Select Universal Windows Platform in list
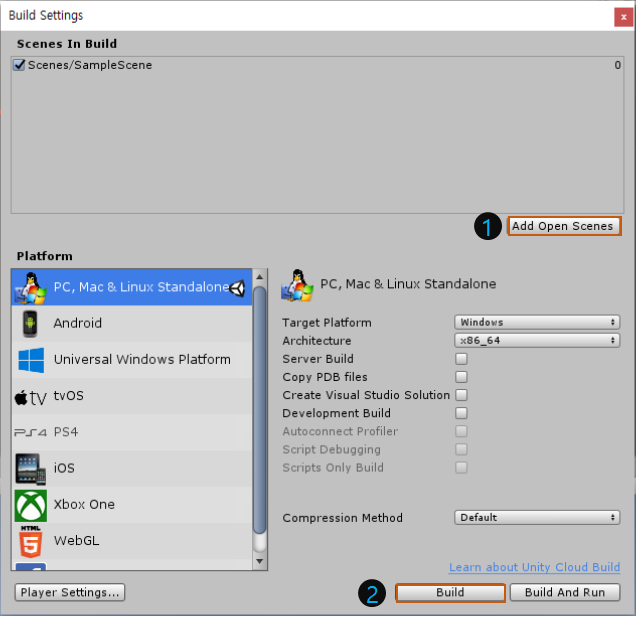 [132, 360]
